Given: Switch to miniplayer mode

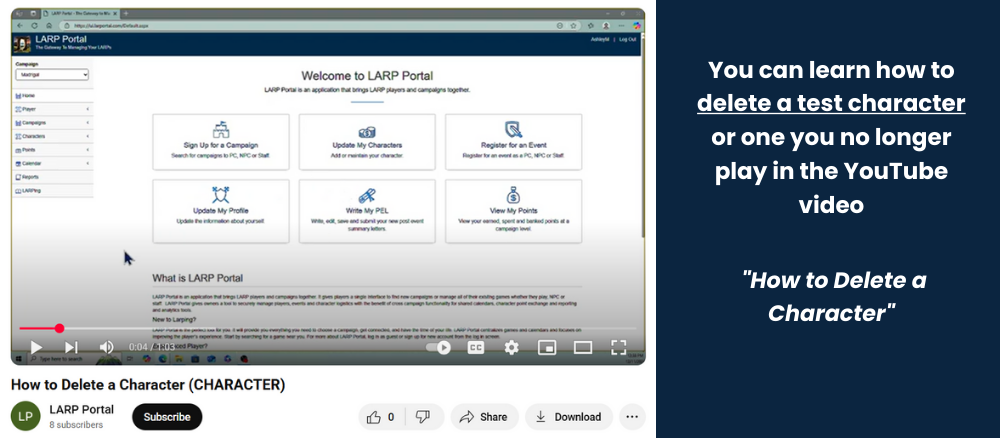Looking at the screenshot, I should coord(547,347).
